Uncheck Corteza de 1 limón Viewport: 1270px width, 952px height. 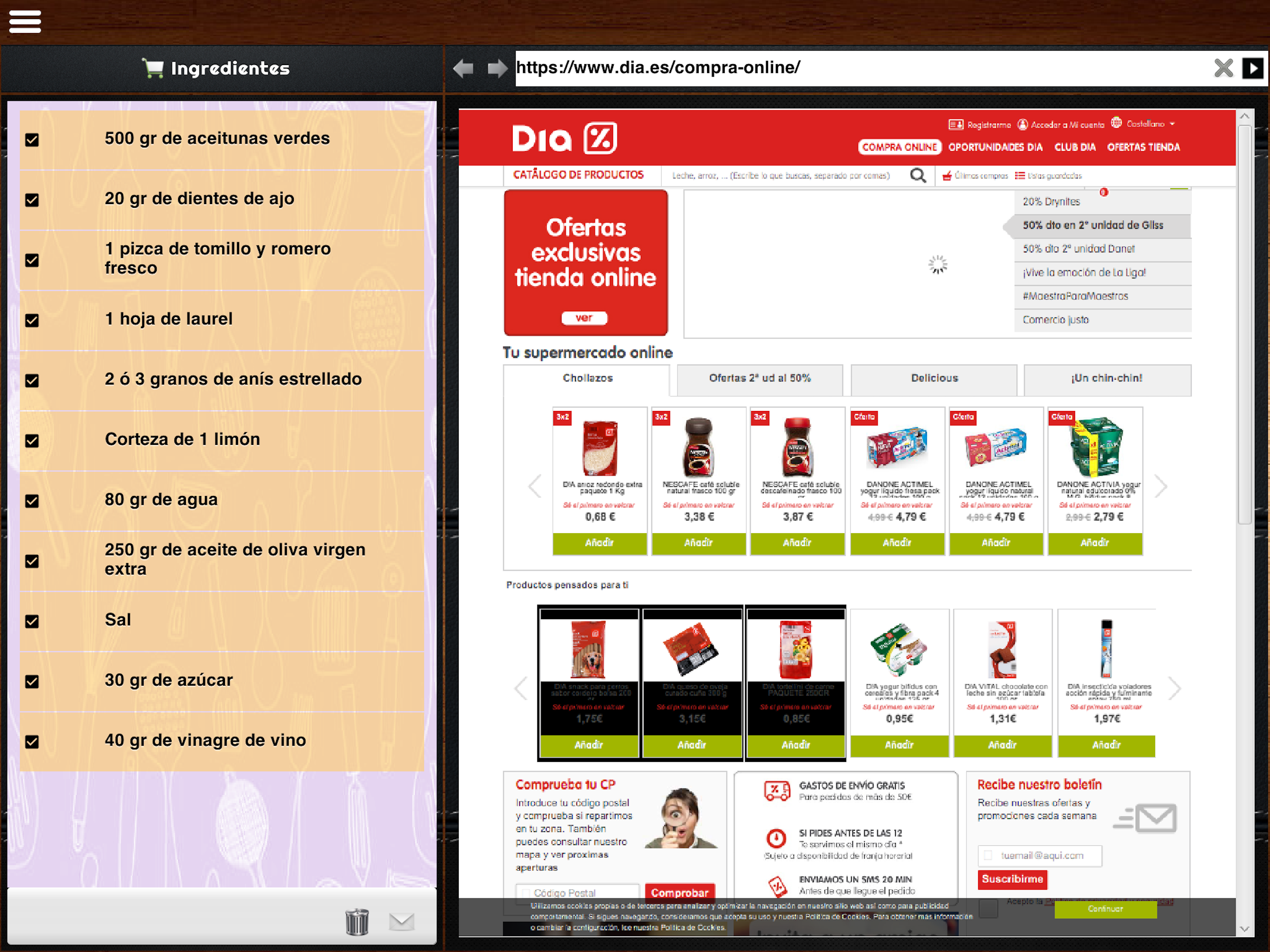click(x=32, y=440)
